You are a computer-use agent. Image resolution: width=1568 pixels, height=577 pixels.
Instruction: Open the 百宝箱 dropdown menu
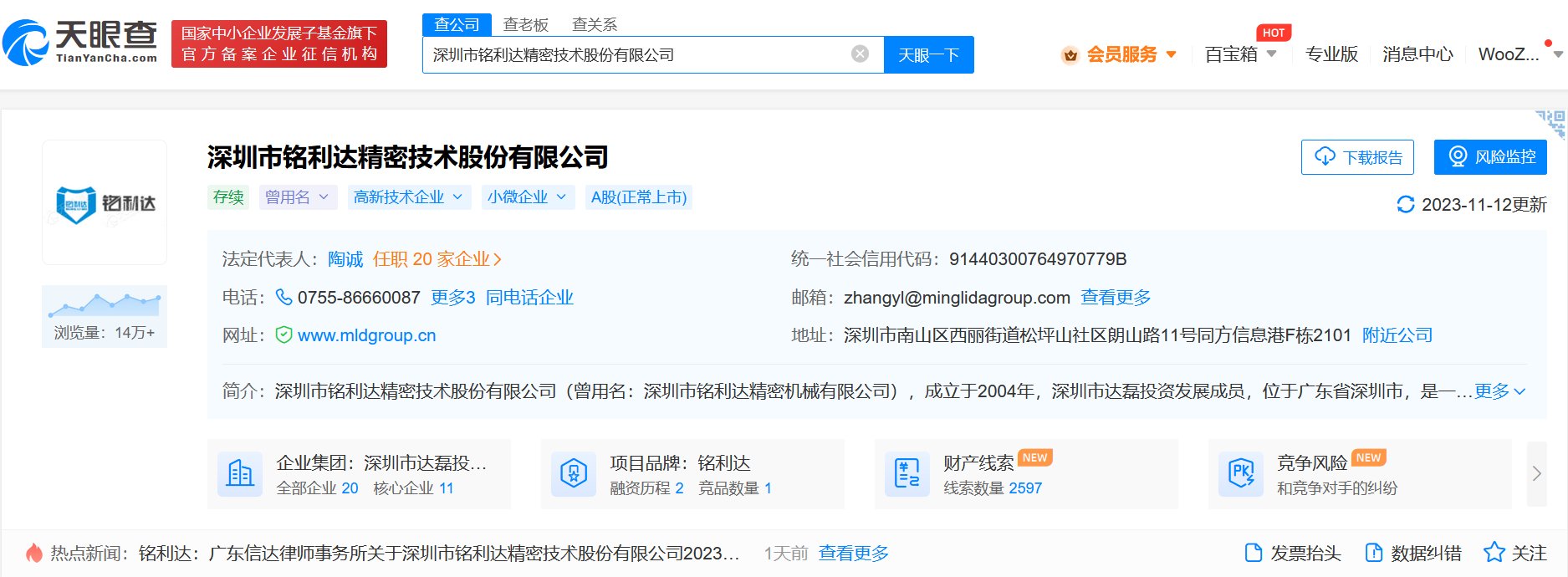pyautogui.click(x=1241, y=54)
